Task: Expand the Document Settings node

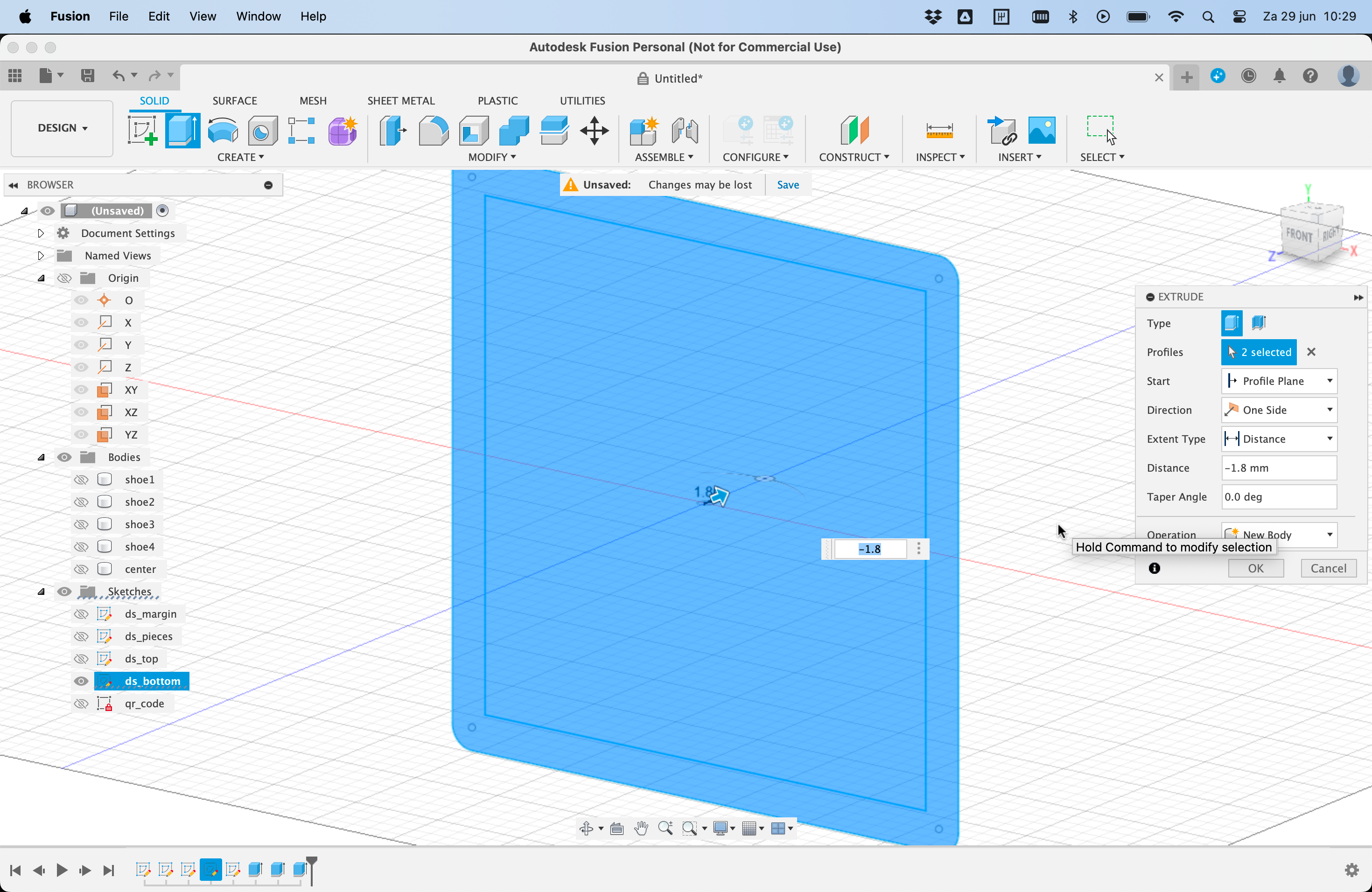Action: click(x=40, y=233)
